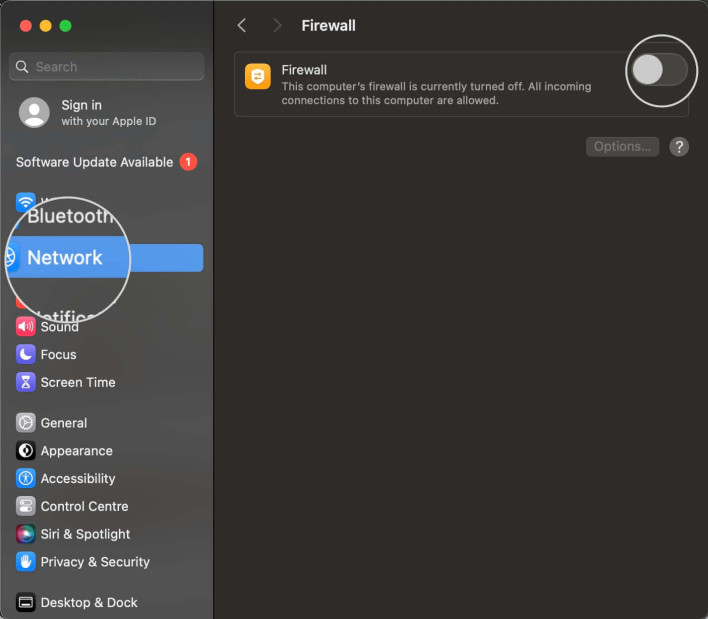708x619 pixels.
Task: Open the Focus settings pane
Action: click(x=58, y=355)
